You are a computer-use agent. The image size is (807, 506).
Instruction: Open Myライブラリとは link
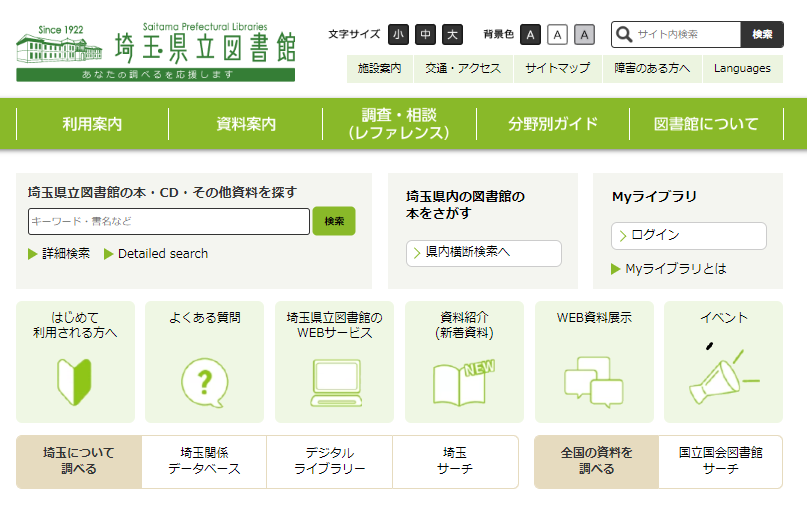[x=676, y=269]
